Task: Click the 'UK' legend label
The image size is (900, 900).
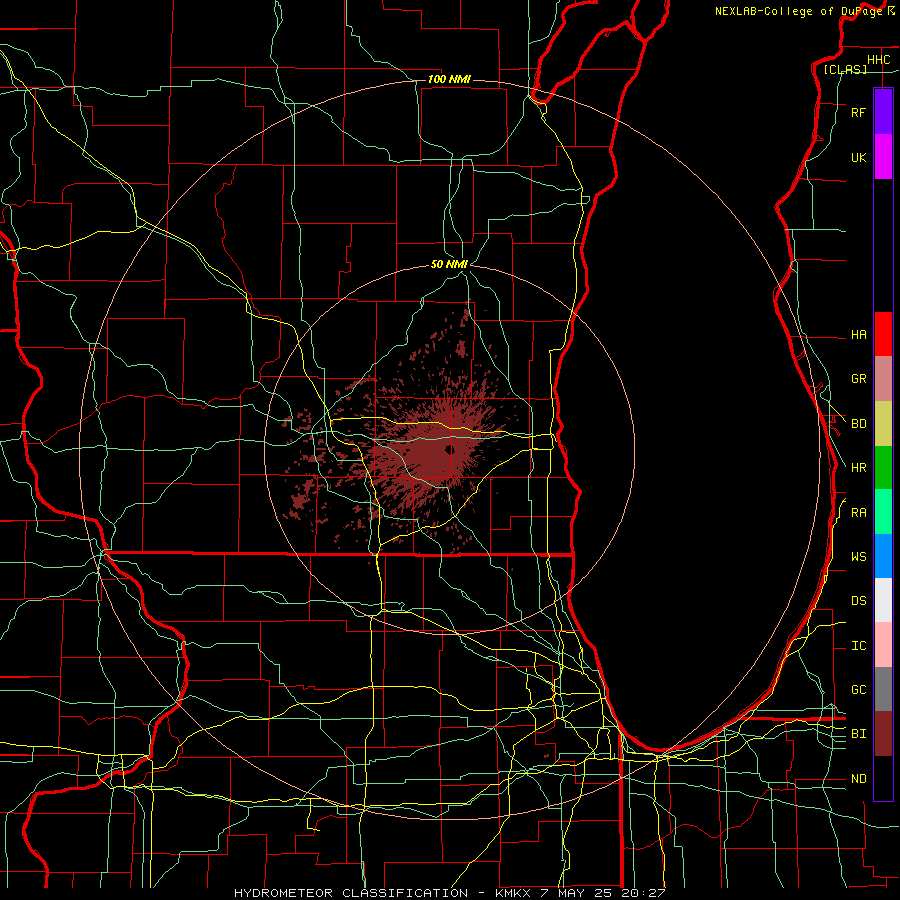Action: [x=858, y=158]
